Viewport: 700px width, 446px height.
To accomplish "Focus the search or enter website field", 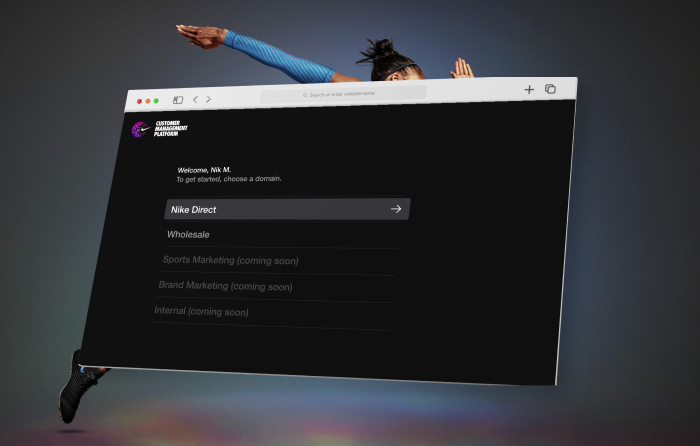I will pos(345,94).
